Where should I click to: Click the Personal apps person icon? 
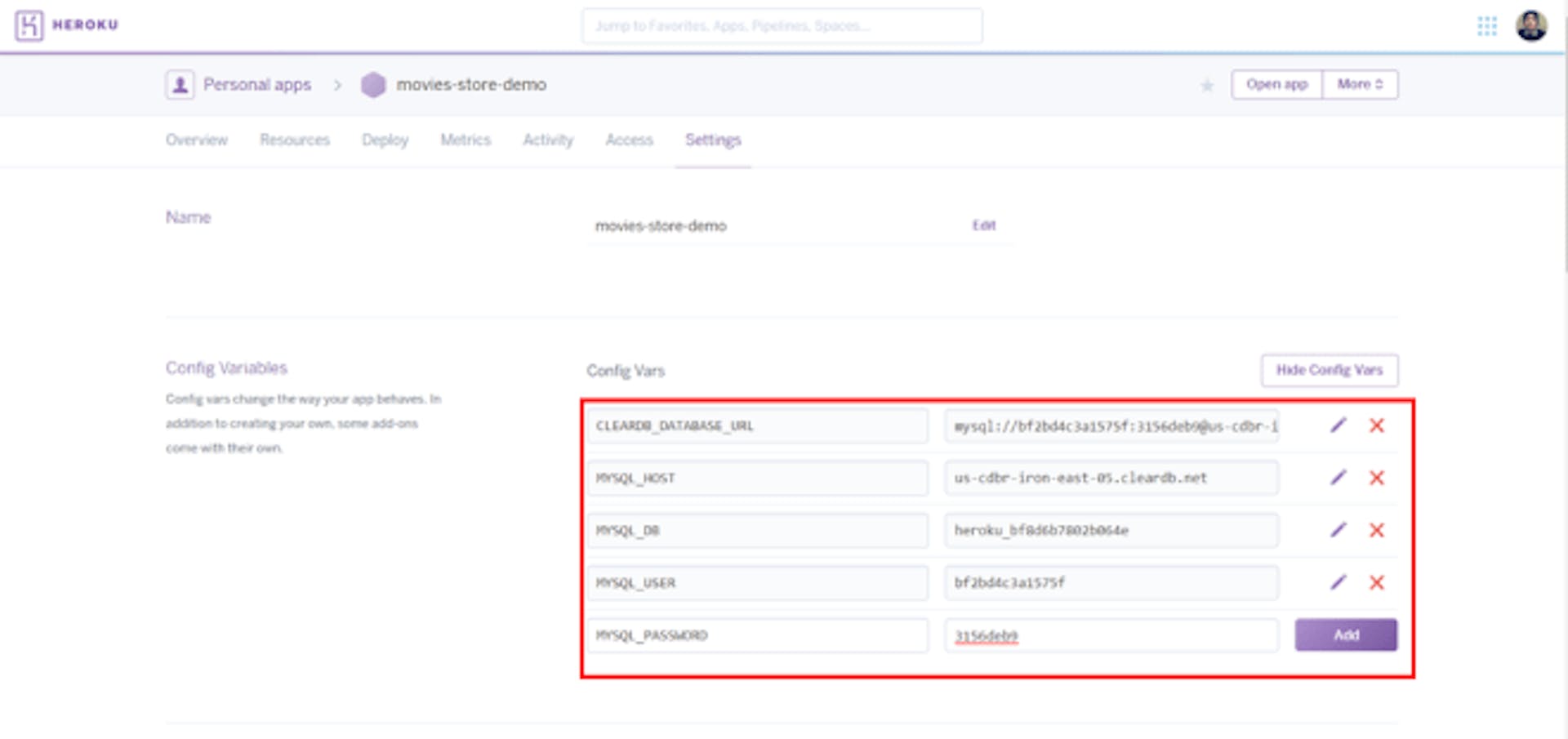coord(180,84)
